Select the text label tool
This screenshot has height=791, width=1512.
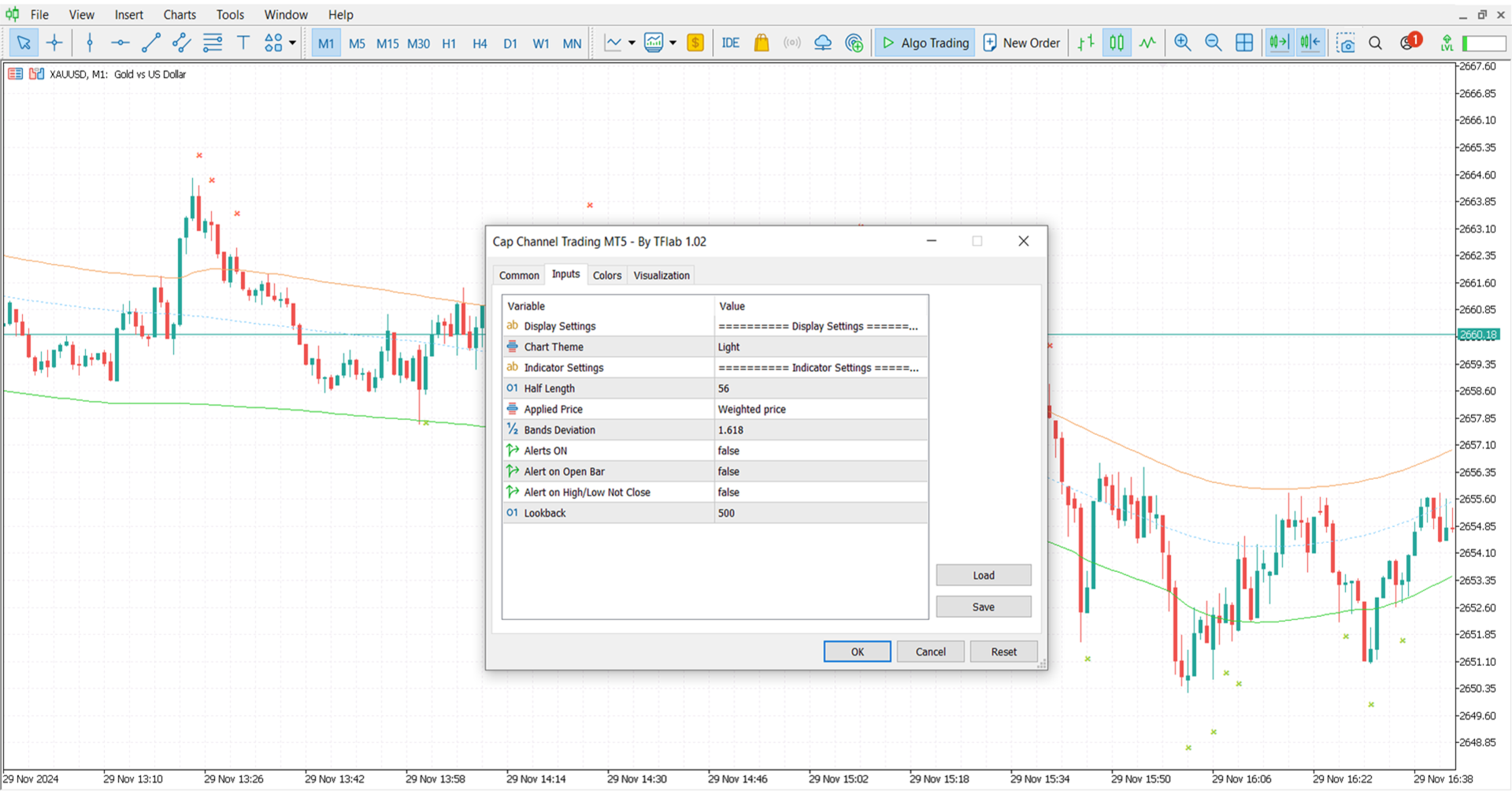[x=243, y=43]
